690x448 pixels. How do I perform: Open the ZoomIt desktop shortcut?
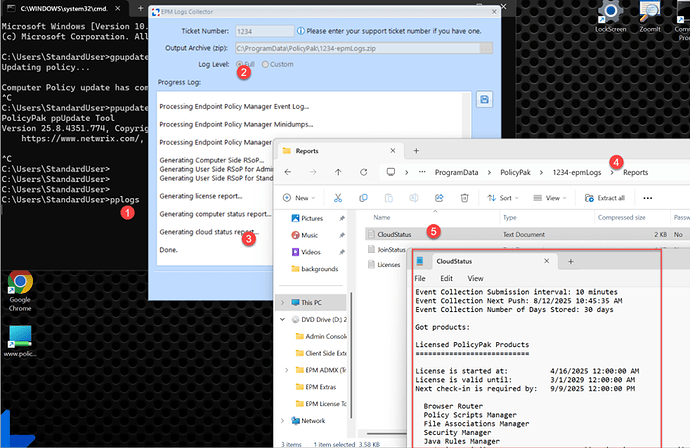pos(650,17)
